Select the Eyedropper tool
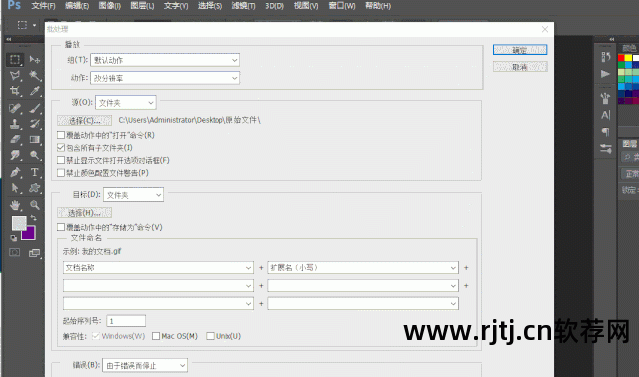Viewport: 639px width, 377px height. point(35,91)
